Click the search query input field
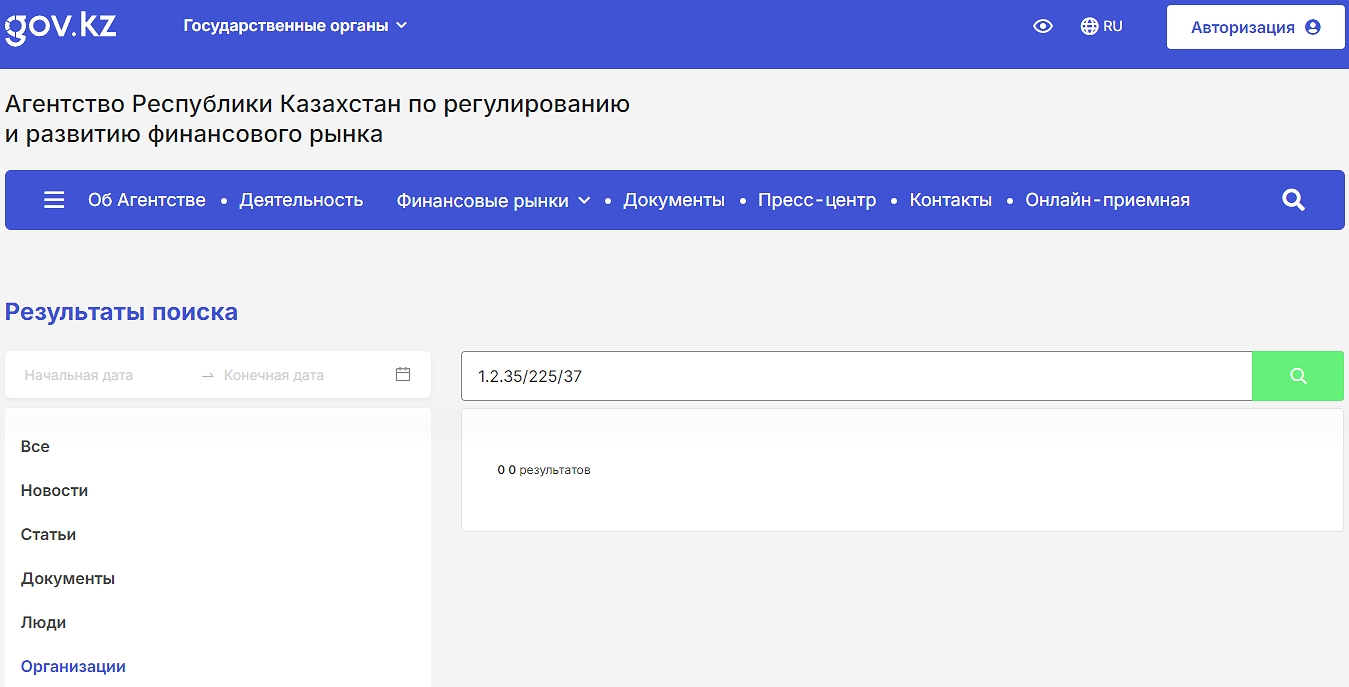Image resolution: width=1349 pixels, height=687 pixels. 856,376
